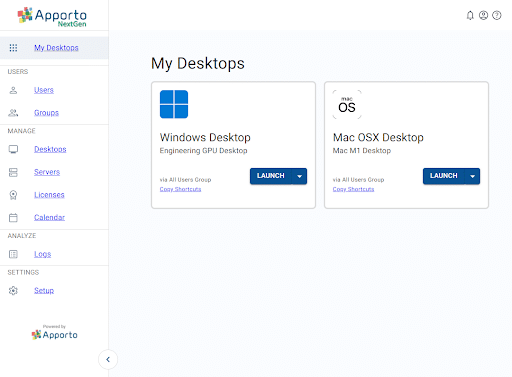
Task: Click the Calendar icon in sidebar
Action: click(x=13, y=217)
